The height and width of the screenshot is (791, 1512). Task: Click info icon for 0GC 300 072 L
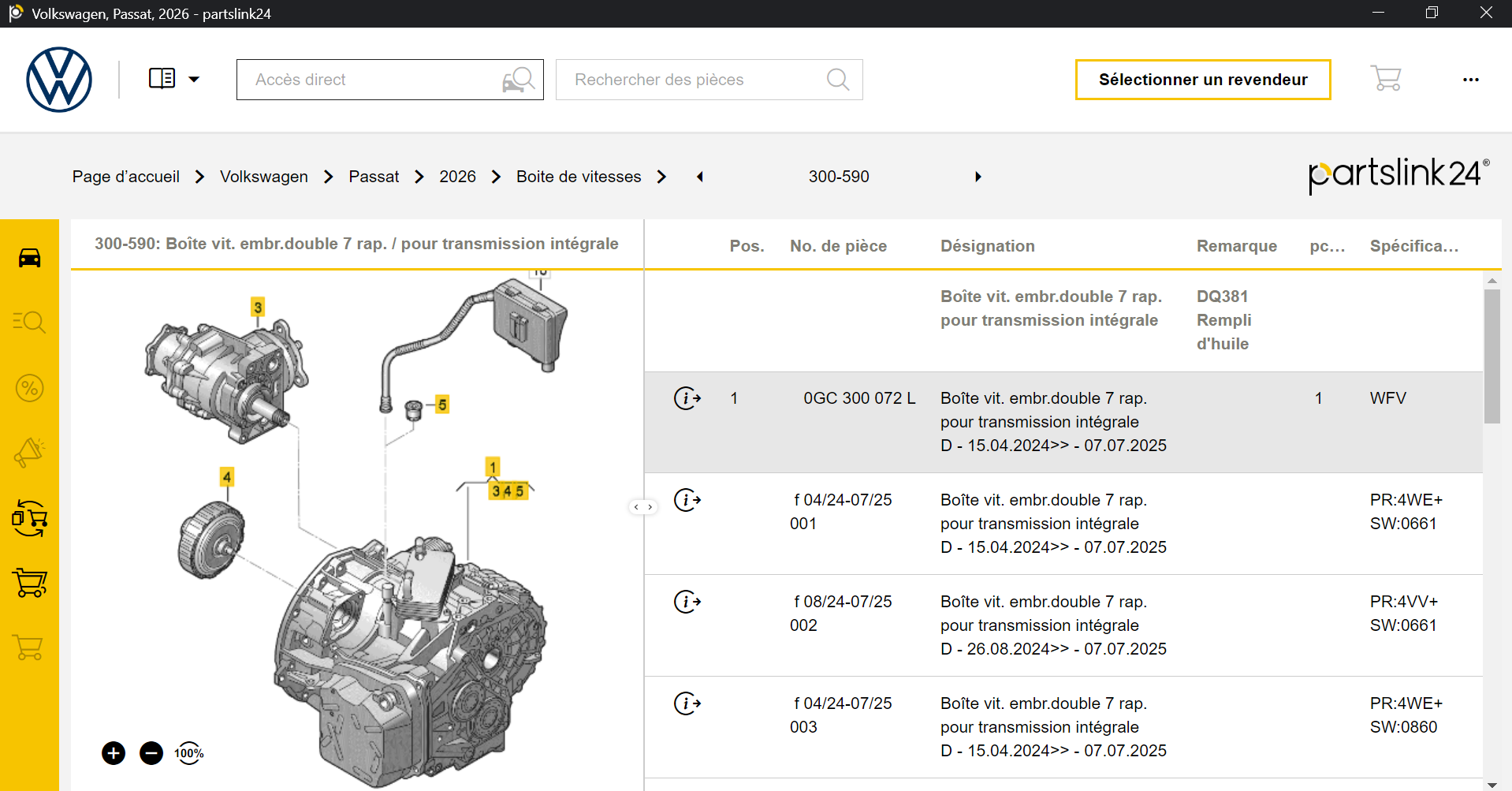click(x=687, y=398)
